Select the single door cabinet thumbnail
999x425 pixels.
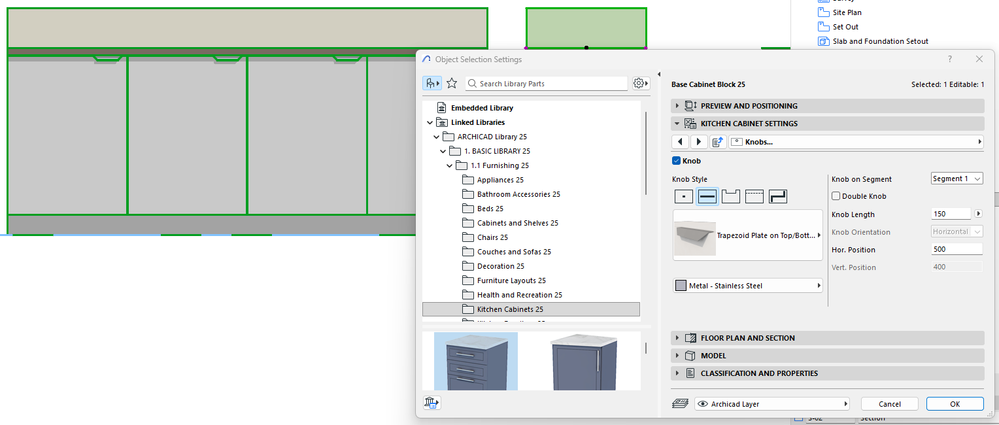585,361
